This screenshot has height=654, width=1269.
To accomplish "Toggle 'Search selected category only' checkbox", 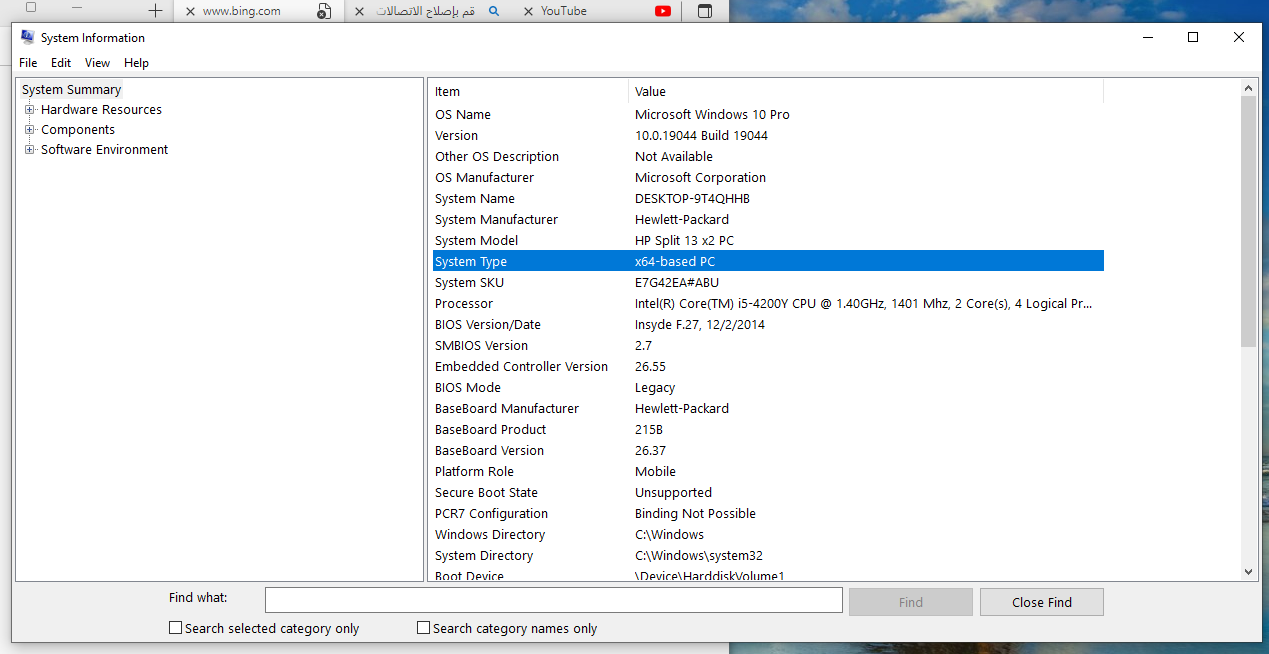I will coord(176,628).
